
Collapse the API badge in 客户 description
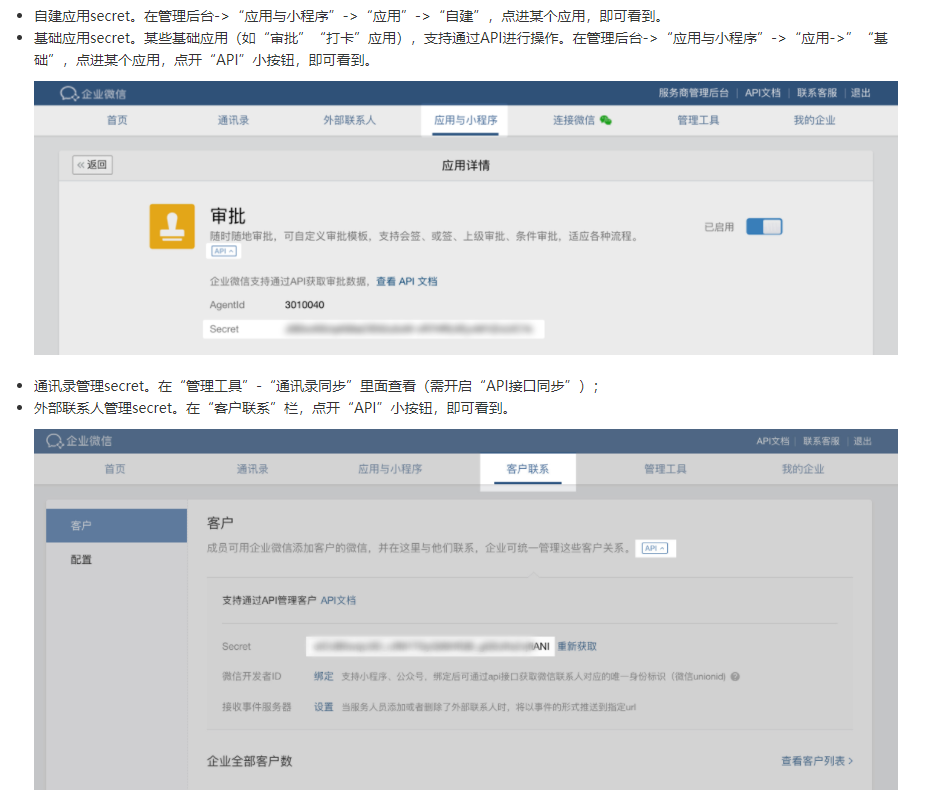pyautogui.click(x=655, y=548)
